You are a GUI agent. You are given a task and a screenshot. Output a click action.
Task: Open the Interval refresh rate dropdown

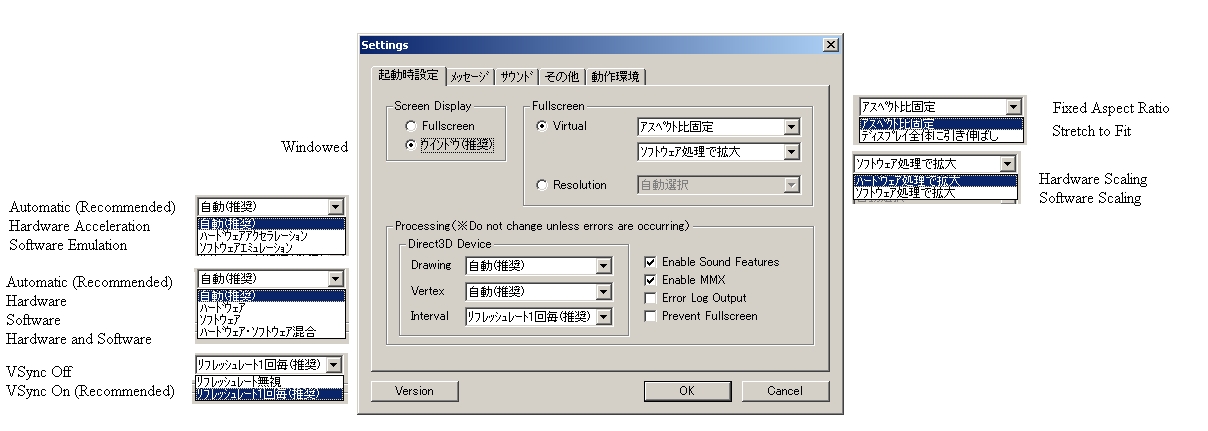(x=603, y=317)
